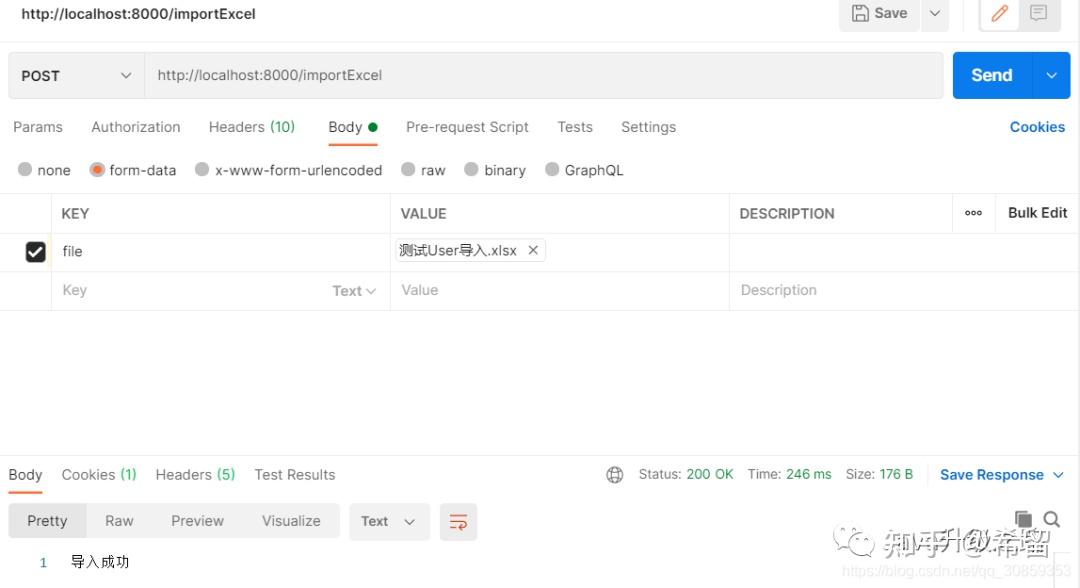Viewport: 1080px width, 588px height.
Task: Toggle the line wrap icon
Action: click(x=458, y=522)
